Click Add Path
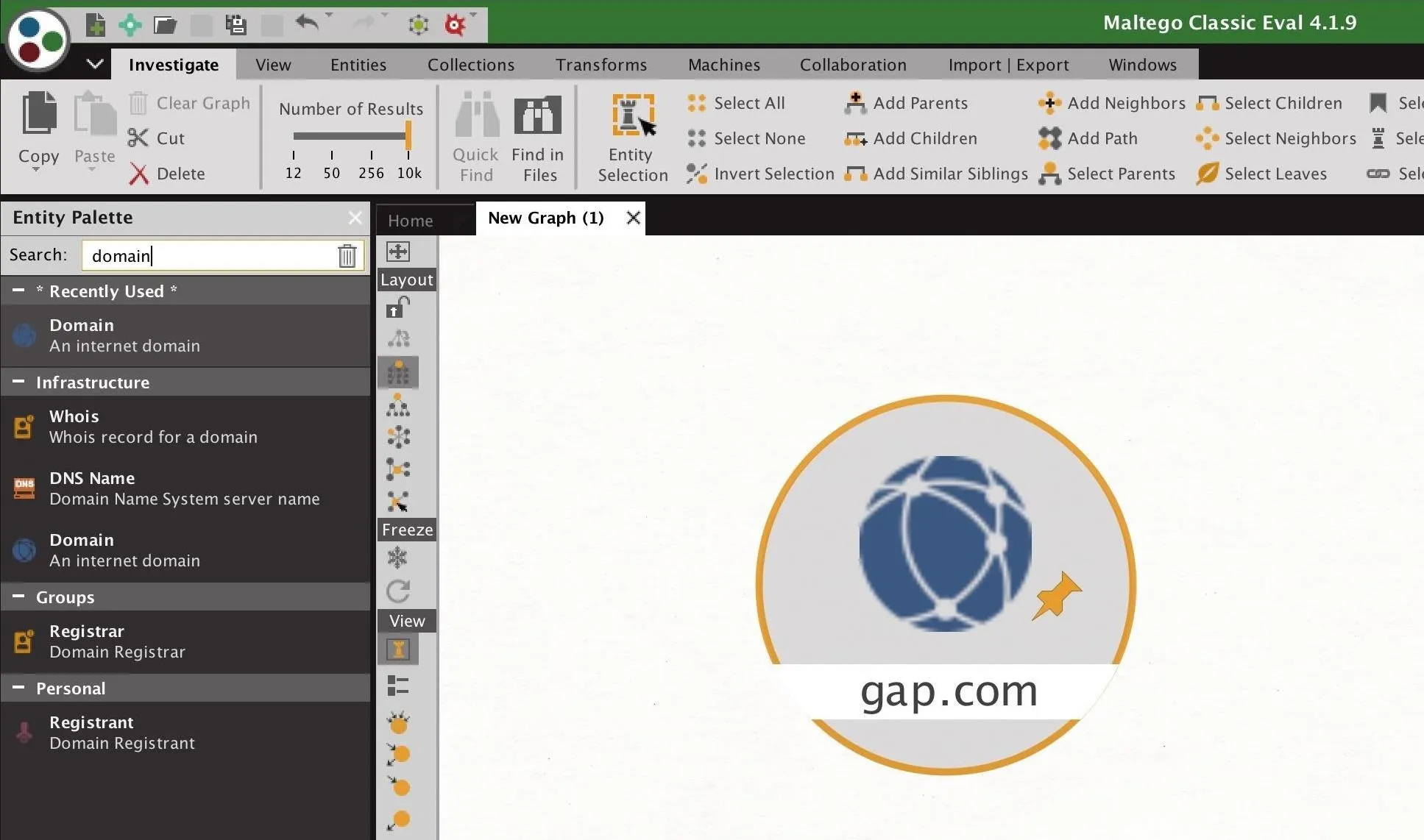 (x=1088, y=138)
